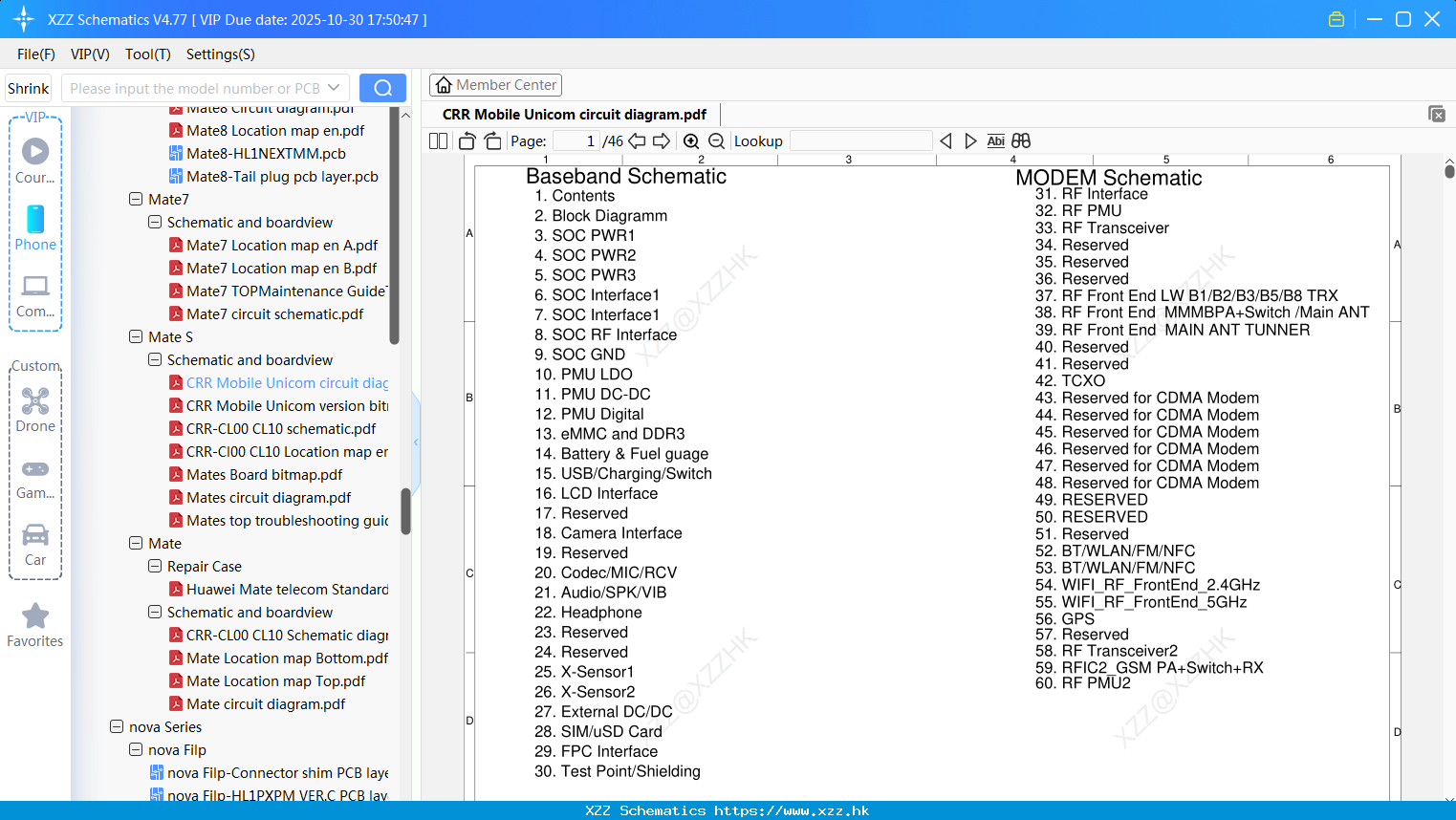Open Mate7 TOPMaintenance Guide file
Viewport: 1456px width, 820px height.
[286, 291]
